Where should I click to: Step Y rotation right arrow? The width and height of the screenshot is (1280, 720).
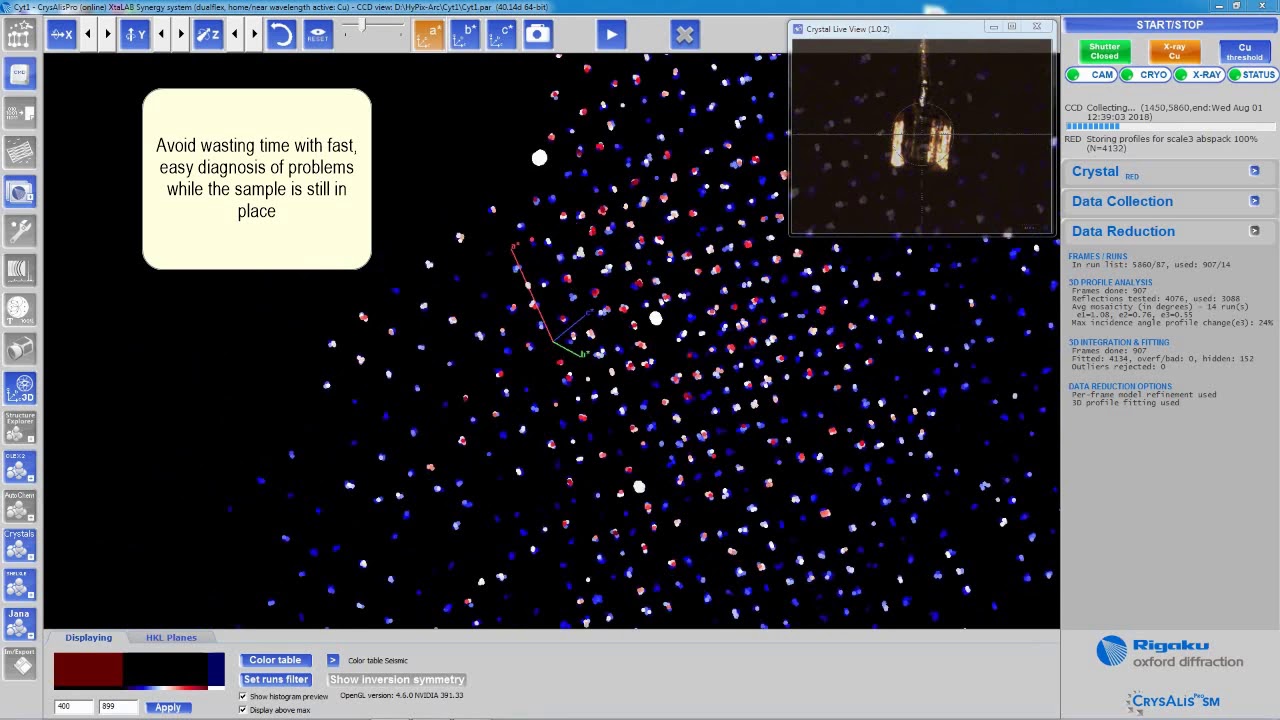[181, 35]
